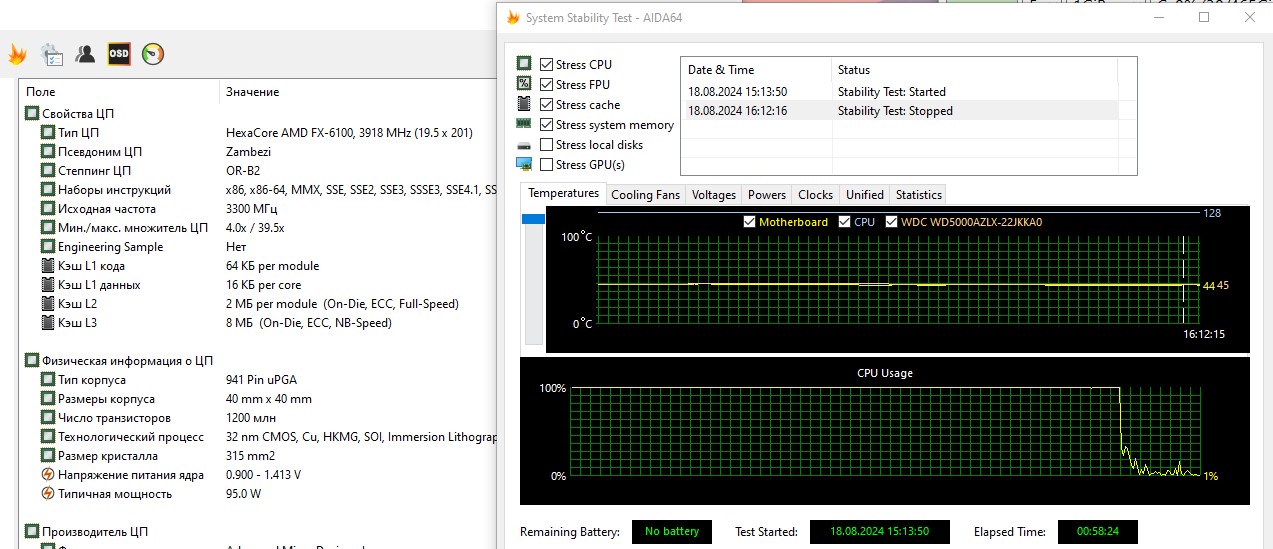
Task: Click the Stress system memory RAM icon
Action: (524, 124)
